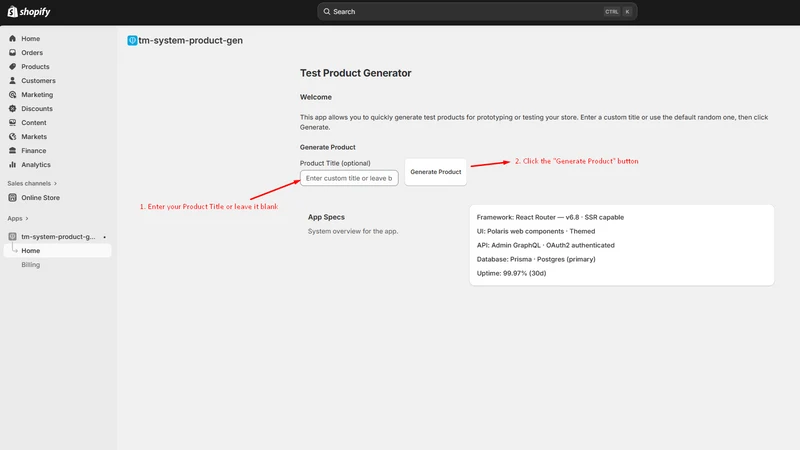This screenshot has height=450, width=800.
Task: Click 'Framework: React Router' spec line
Action: click(550, 217)
